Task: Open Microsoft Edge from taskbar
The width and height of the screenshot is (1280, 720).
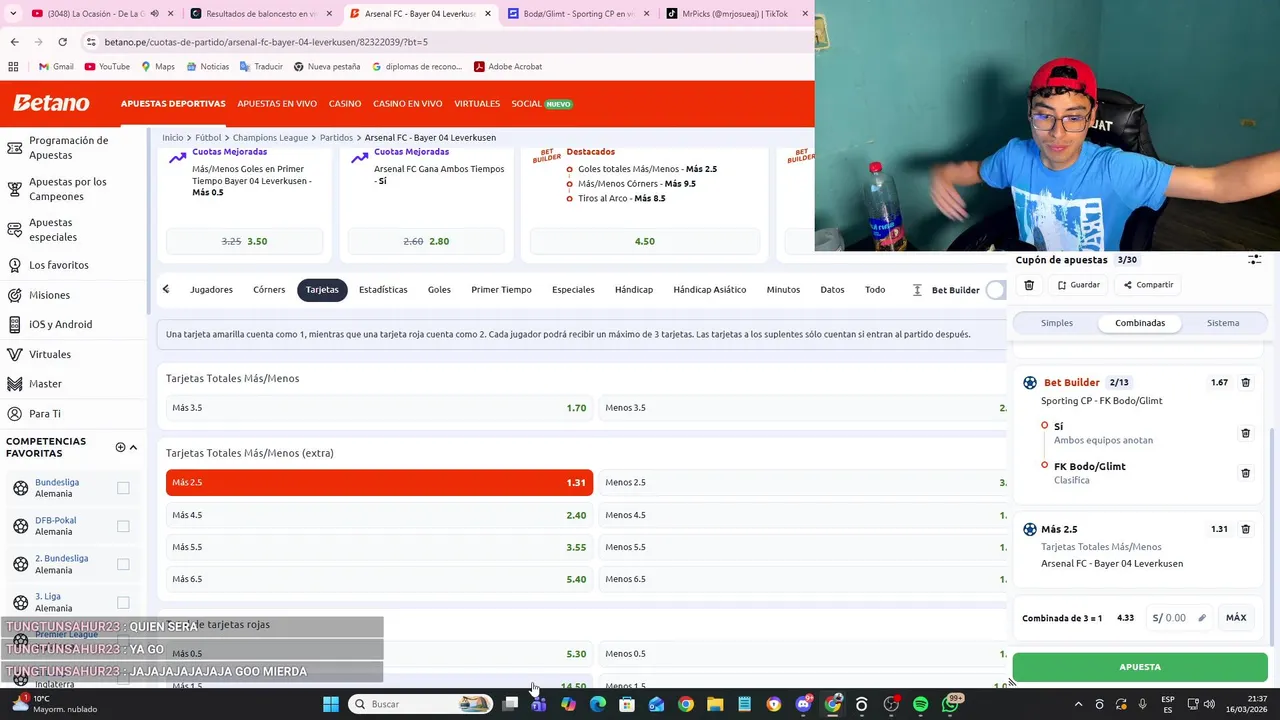Action: coord(597,704)
